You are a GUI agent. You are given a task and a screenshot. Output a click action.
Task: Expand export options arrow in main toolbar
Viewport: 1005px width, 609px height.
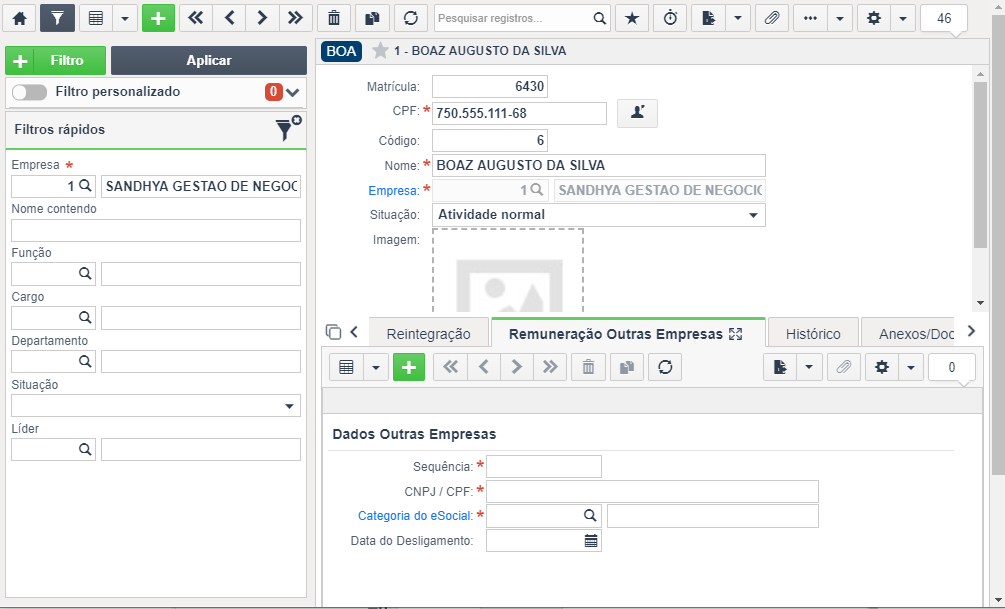click(x=738, y=18)
